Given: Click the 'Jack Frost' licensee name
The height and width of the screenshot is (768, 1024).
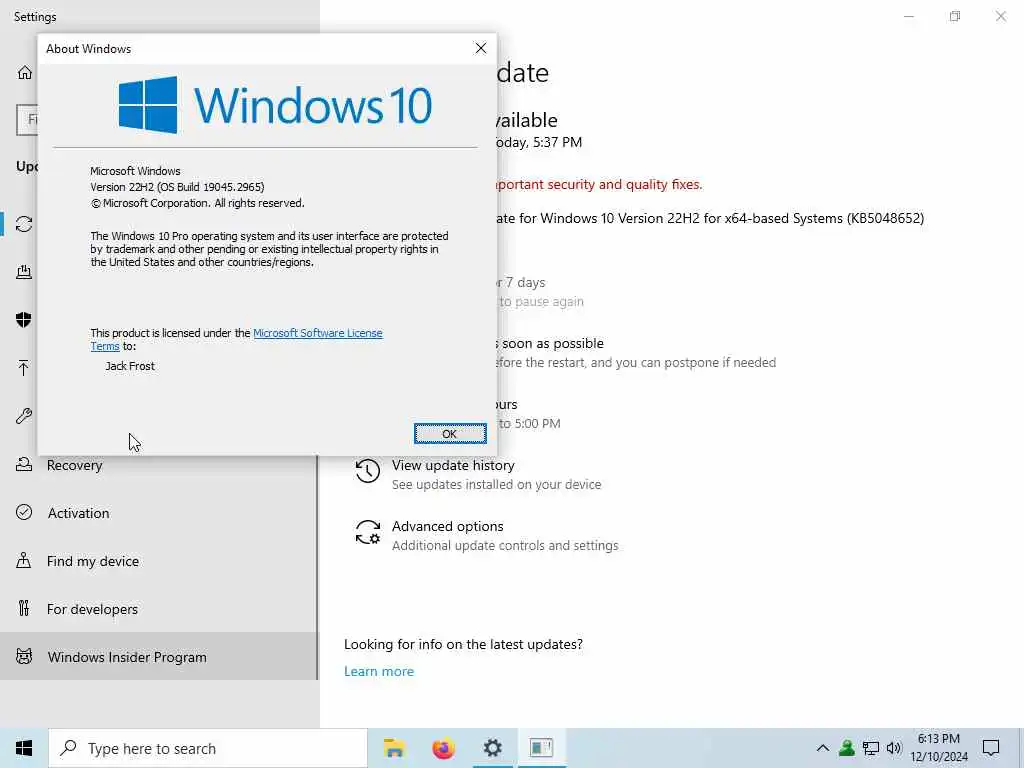Looking at the screenshot, I should (x=130, y=366).
